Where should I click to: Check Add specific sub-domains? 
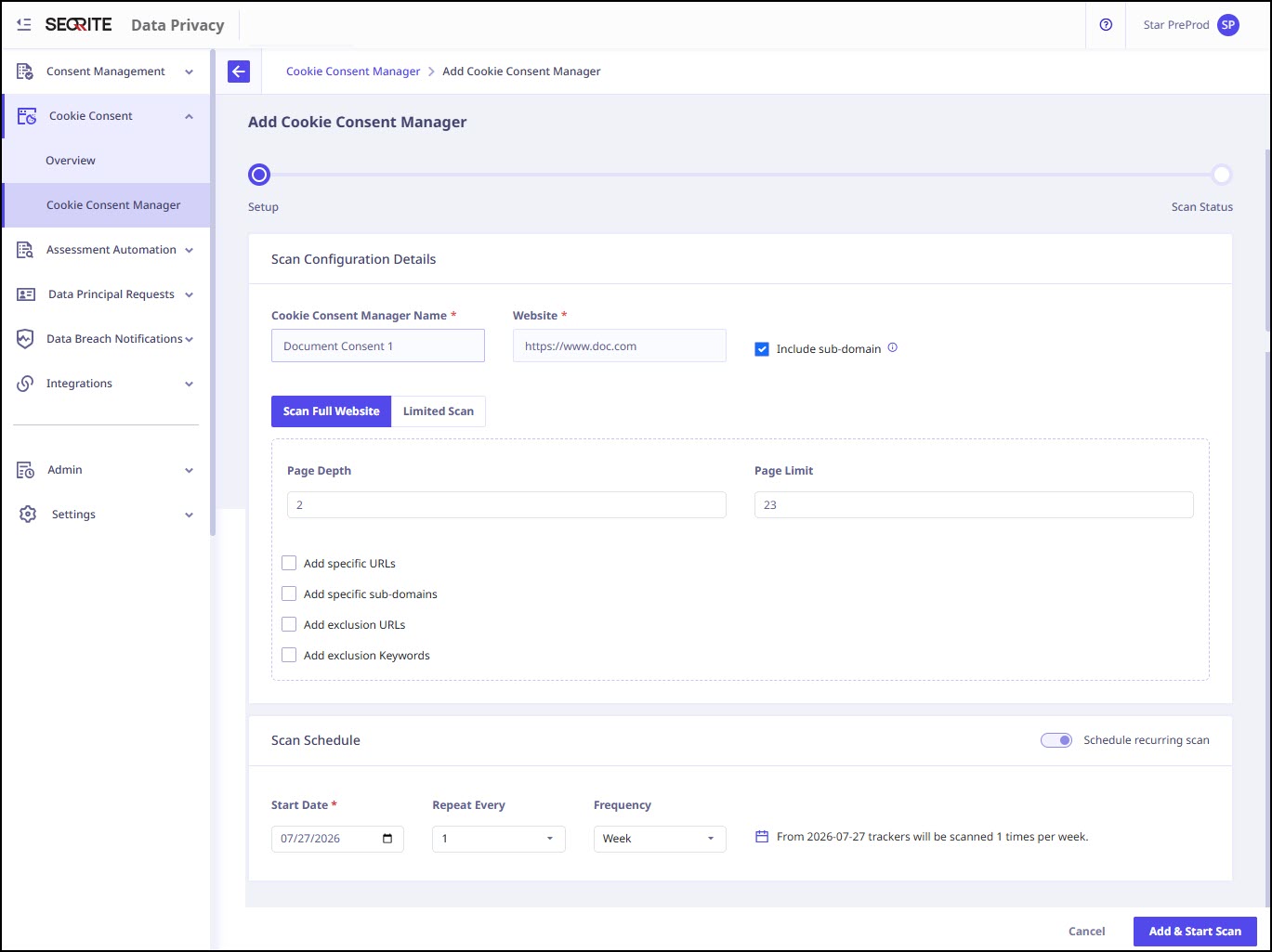click(289, 593)
